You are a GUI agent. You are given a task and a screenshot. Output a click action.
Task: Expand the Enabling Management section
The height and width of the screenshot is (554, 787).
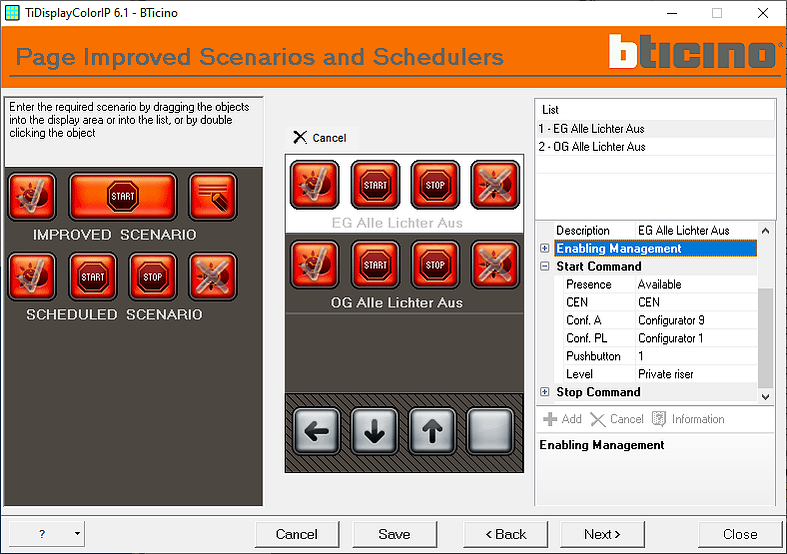(545, 248)
